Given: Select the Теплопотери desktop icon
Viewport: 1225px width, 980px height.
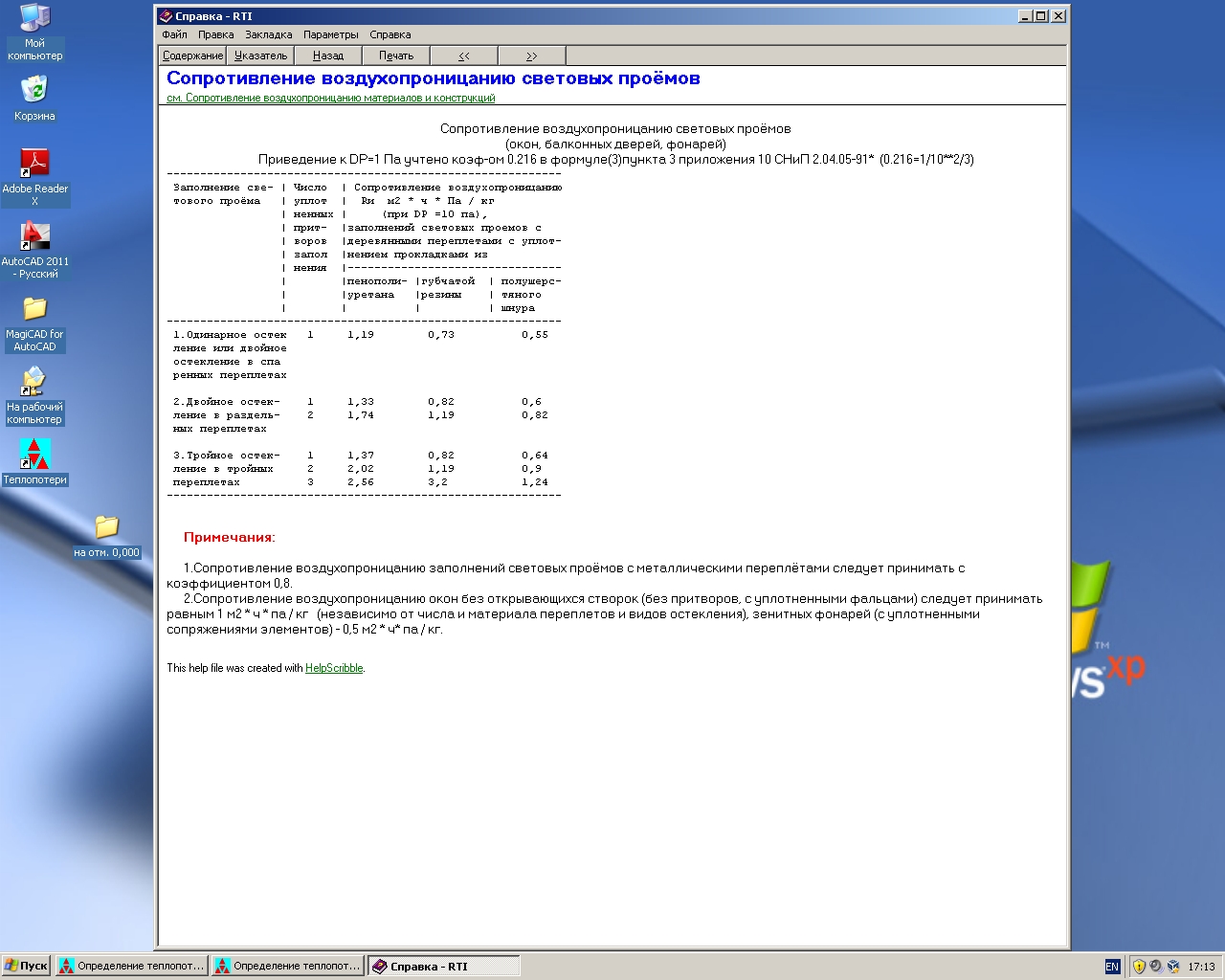Looking at the screenshot, I should pyautogui.click(x=34, y=456).
